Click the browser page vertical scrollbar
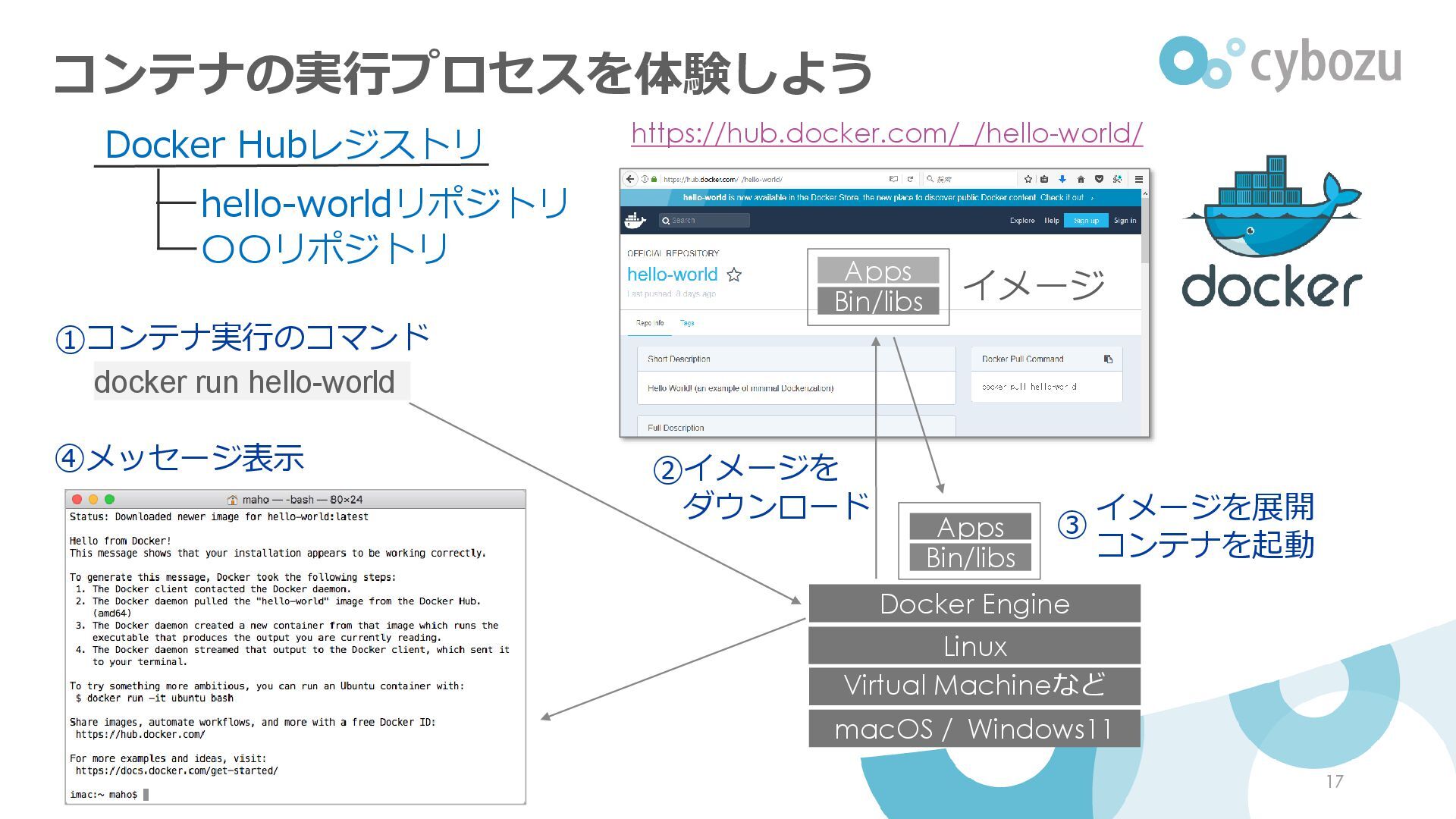This screenshot has width=1456, height=819. coord(1145,311)
